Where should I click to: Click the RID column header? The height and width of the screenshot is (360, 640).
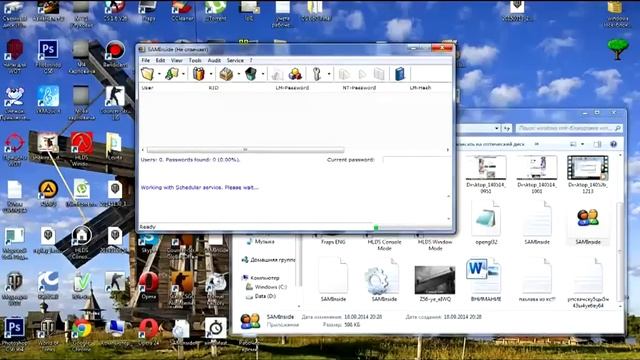click(x=213, y=88)
